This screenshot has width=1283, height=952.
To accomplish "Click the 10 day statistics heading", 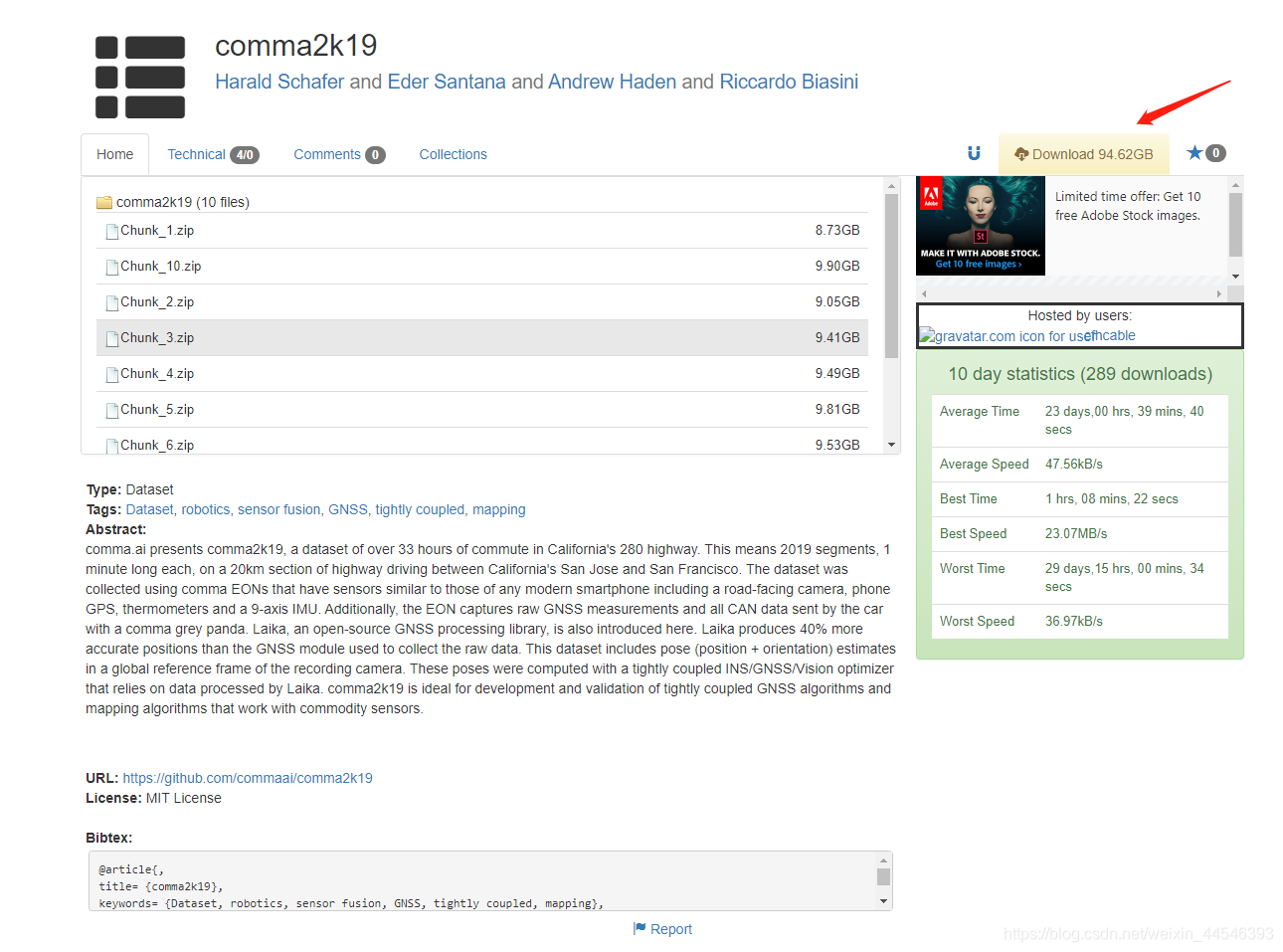I will pos(1080,374).
